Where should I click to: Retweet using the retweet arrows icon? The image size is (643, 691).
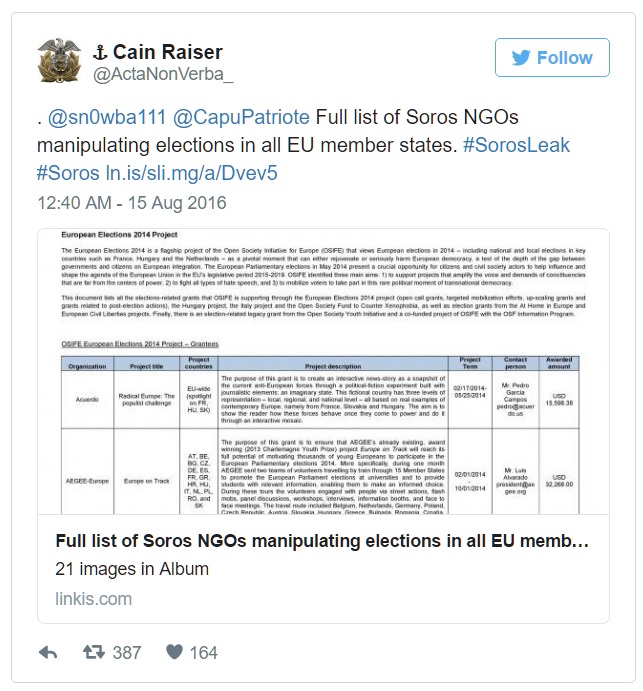click(93, 653)
